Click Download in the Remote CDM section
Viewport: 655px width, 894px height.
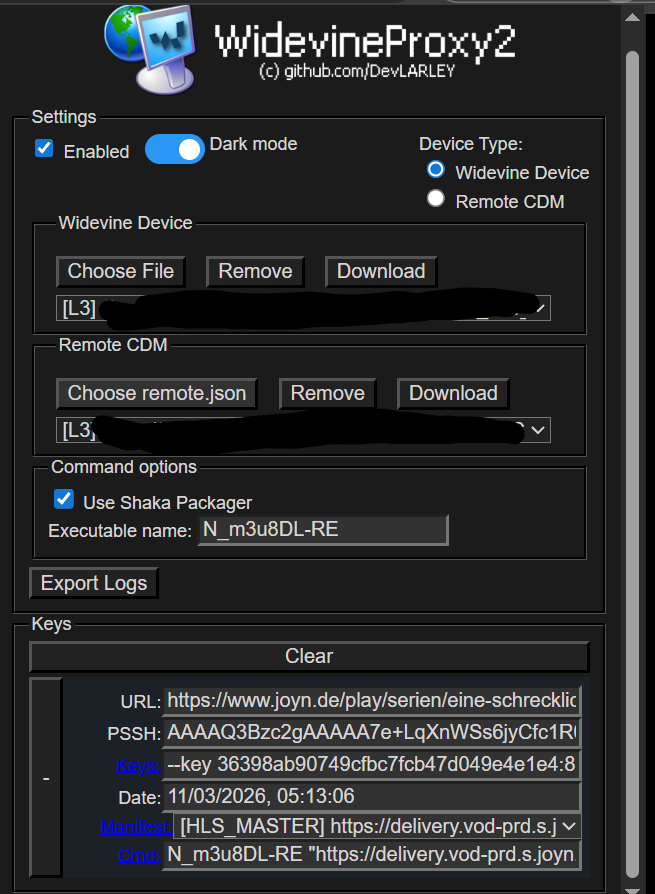(453, 393)
